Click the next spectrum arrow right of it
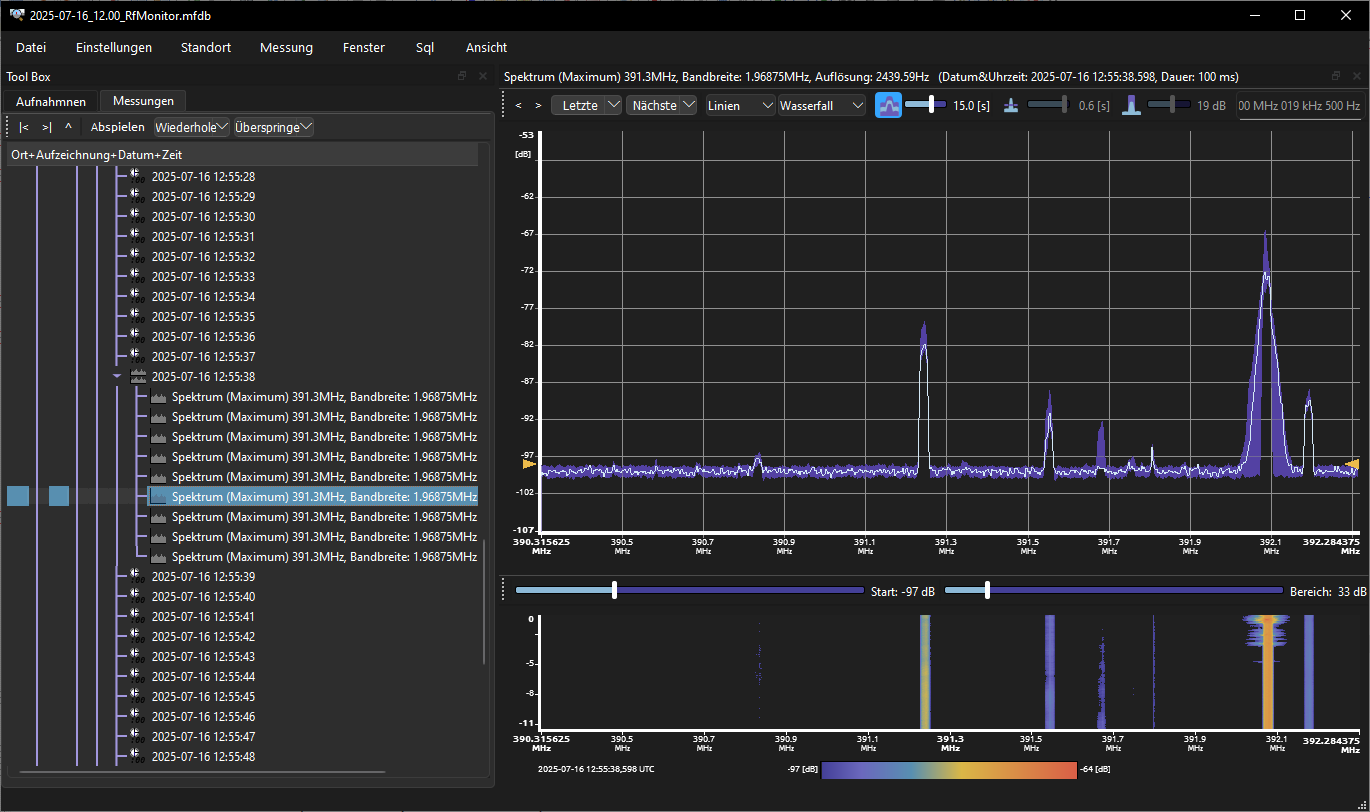This screenshot has width=1370, height=812. click(x=538, y=104)
